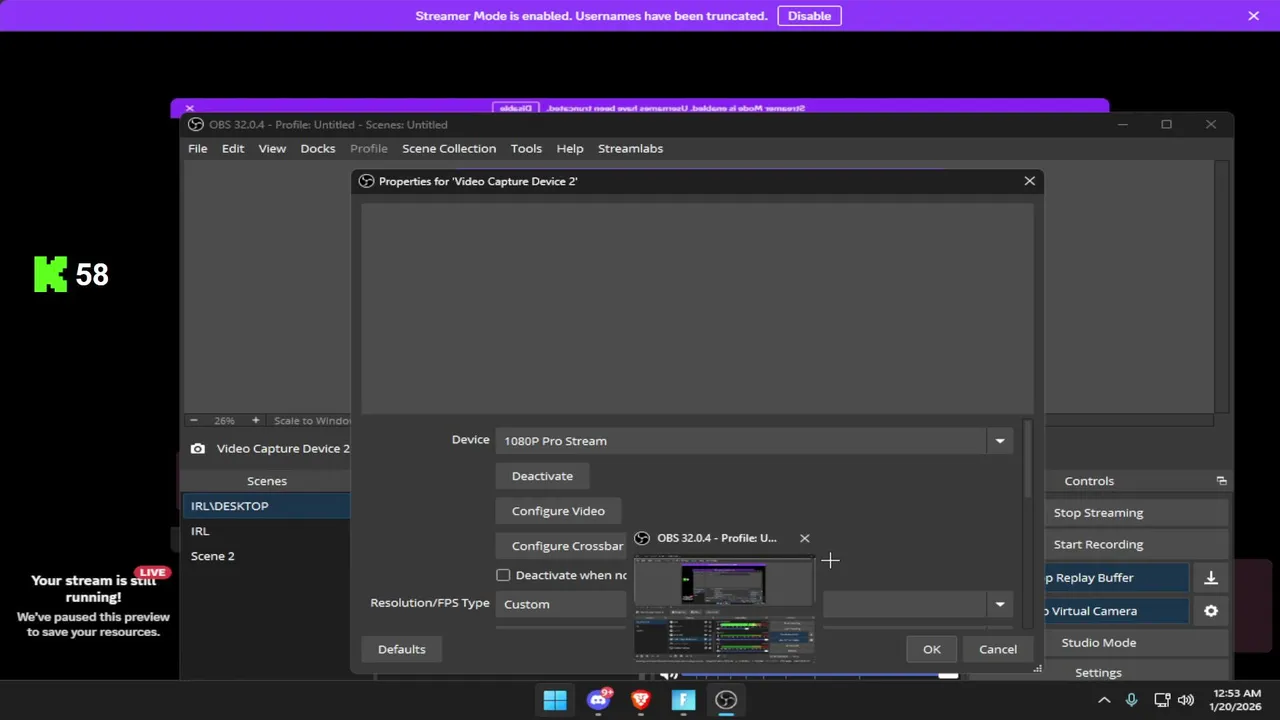Click Studio Mode in Controls

coord(1098,643)
